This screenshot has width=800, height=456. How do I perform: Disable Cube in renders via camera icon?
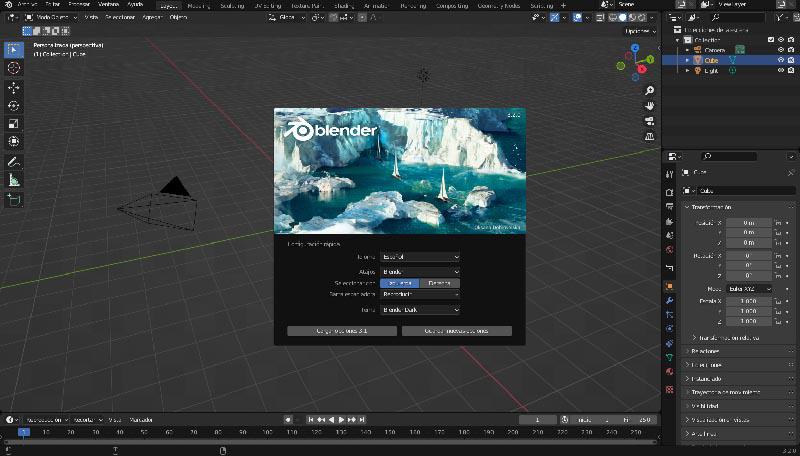click(791, 60)
